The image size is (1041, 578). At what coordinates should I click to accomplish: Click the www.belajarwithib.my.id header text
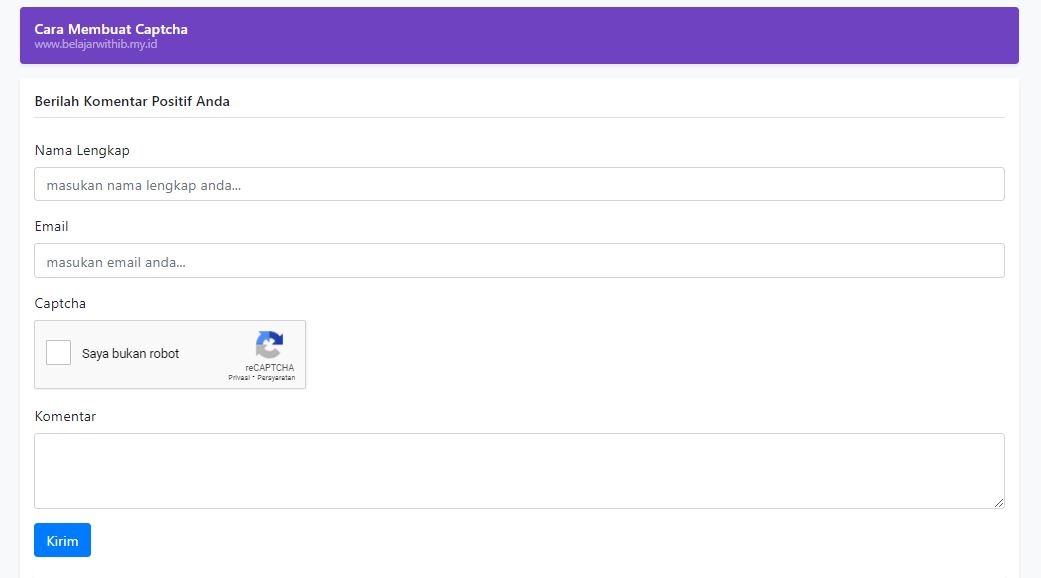coord(96,44)
